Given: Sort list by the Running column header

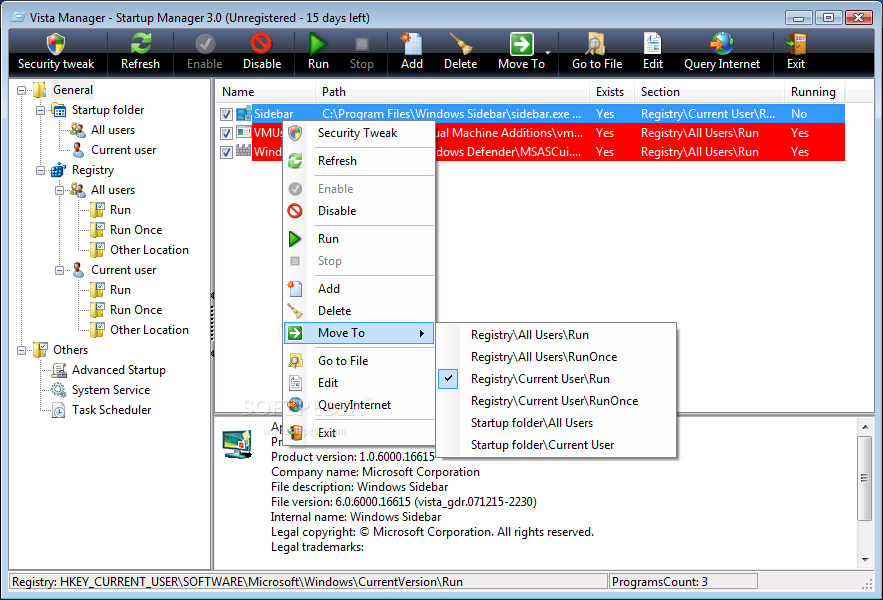Looking at the screenshot, I should click(x=815, y=92).
